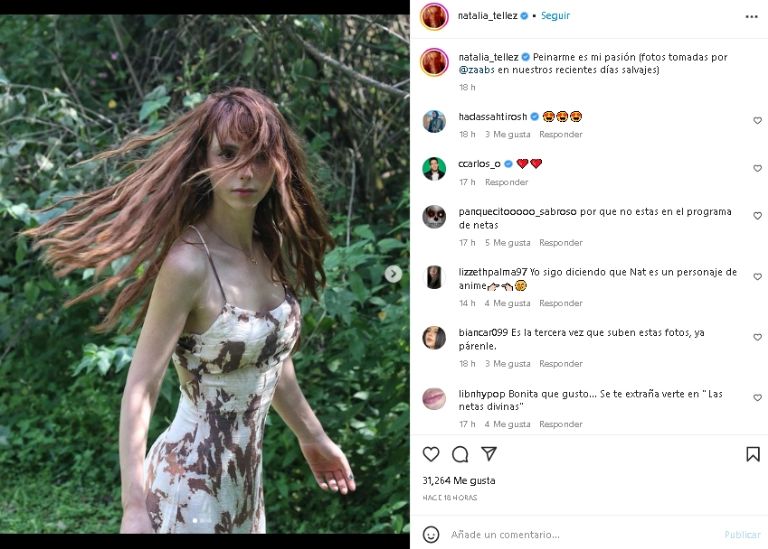
Task: Open emoji picker in comment field
Action: click(431, 534)
